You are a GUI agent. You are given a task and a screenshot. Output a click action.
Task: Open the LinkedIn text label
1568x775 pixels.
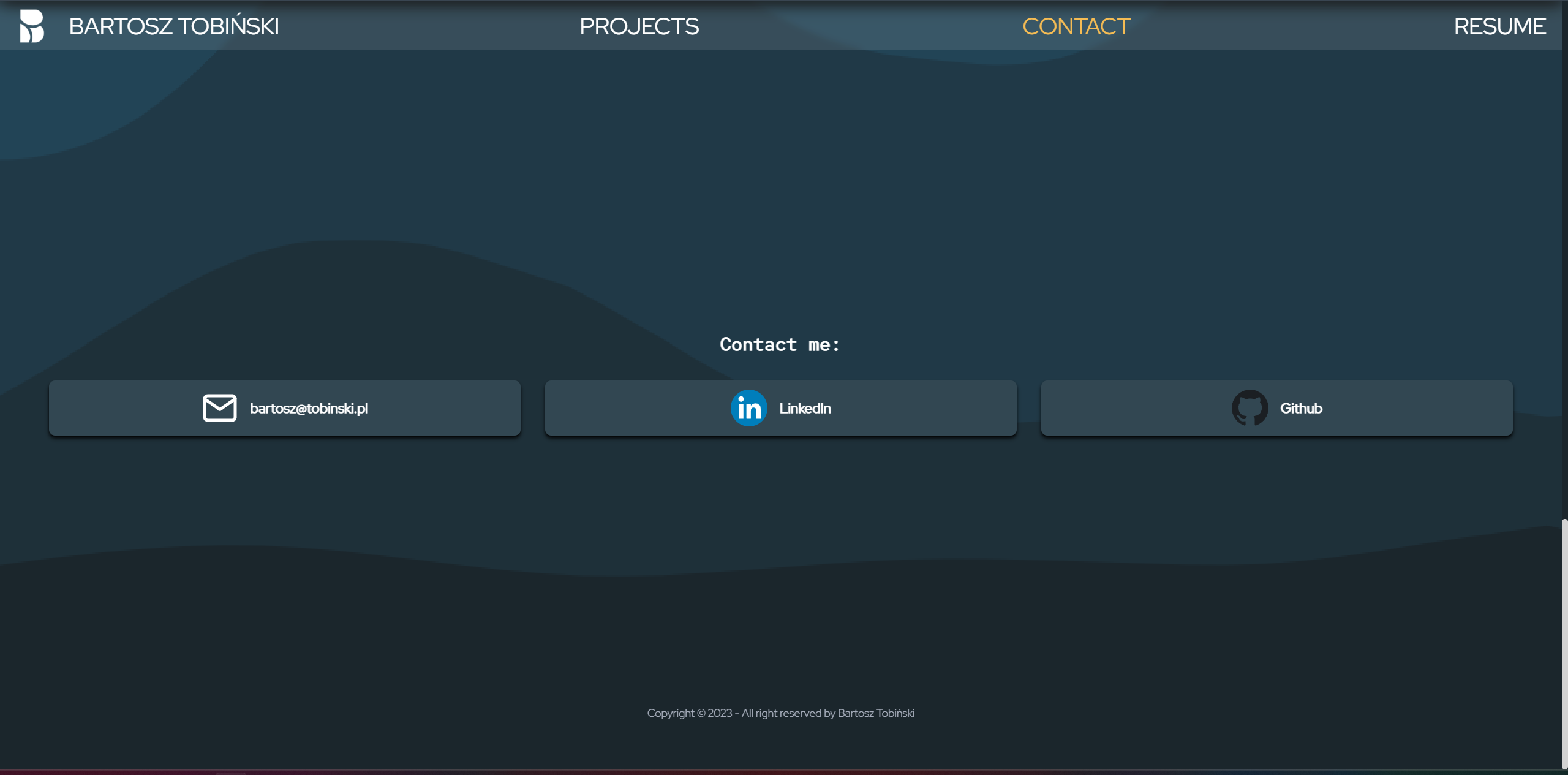[805, 409]
